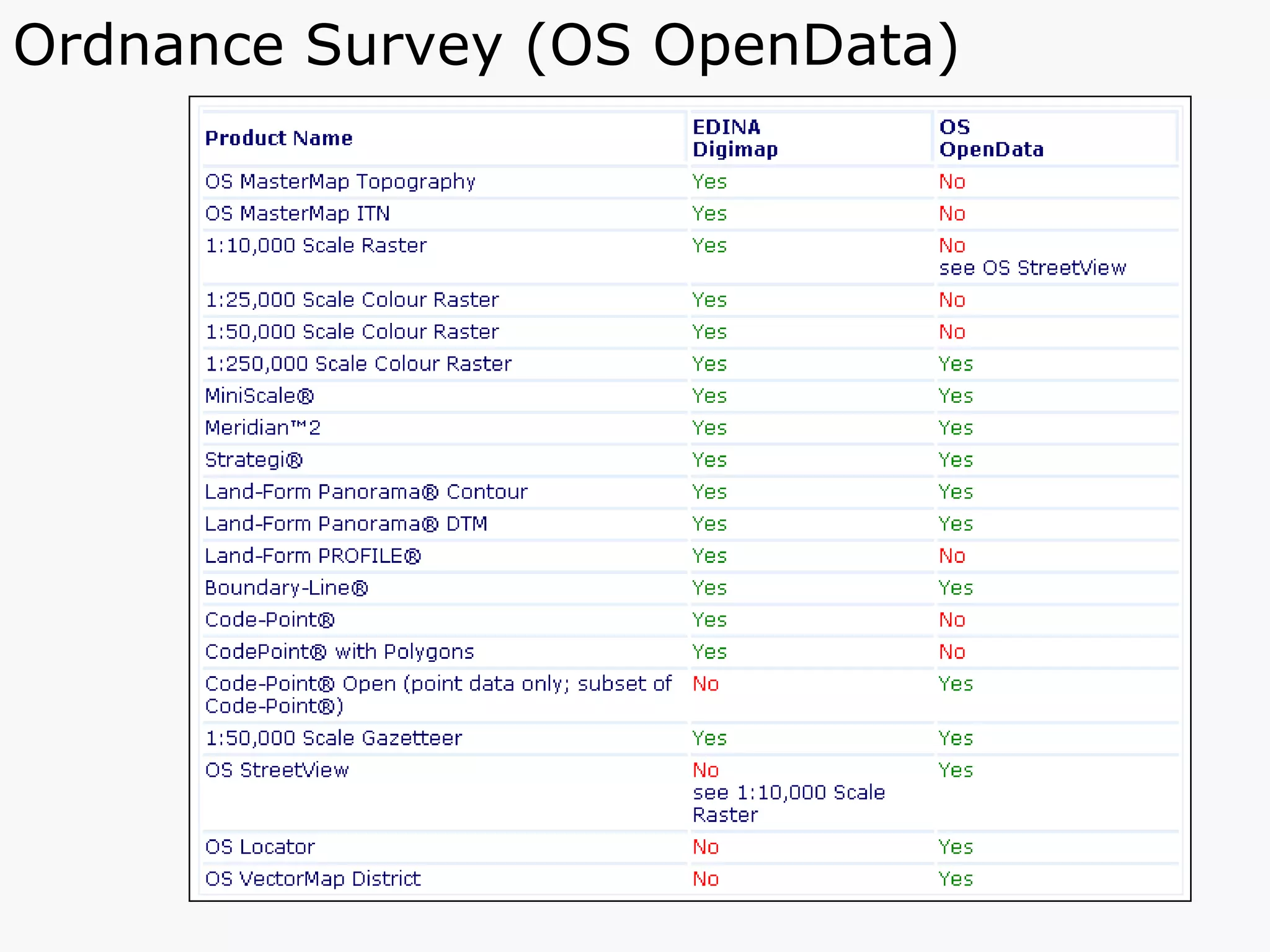Select the 'OS OpenData' column header

click(x=991, y=138)
